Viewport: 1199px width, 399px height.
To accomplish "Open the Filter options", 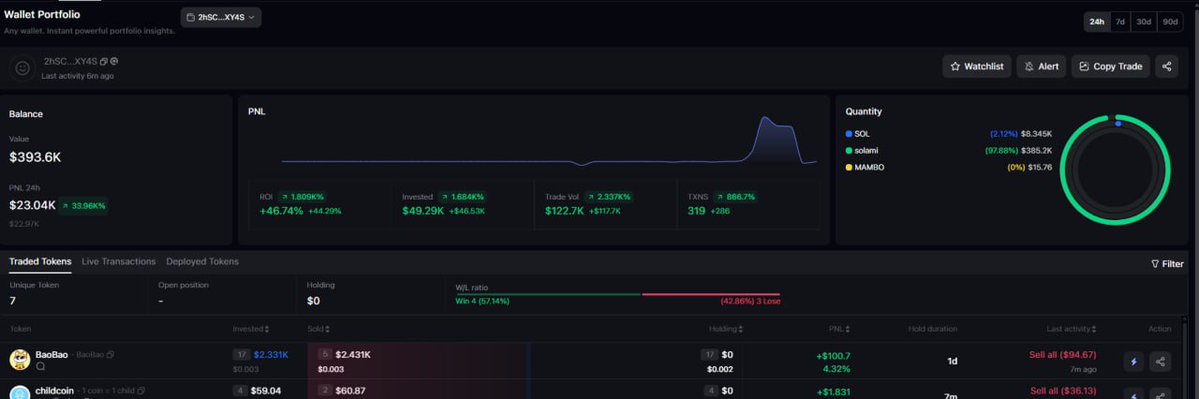I will [x=1167, y=264].
